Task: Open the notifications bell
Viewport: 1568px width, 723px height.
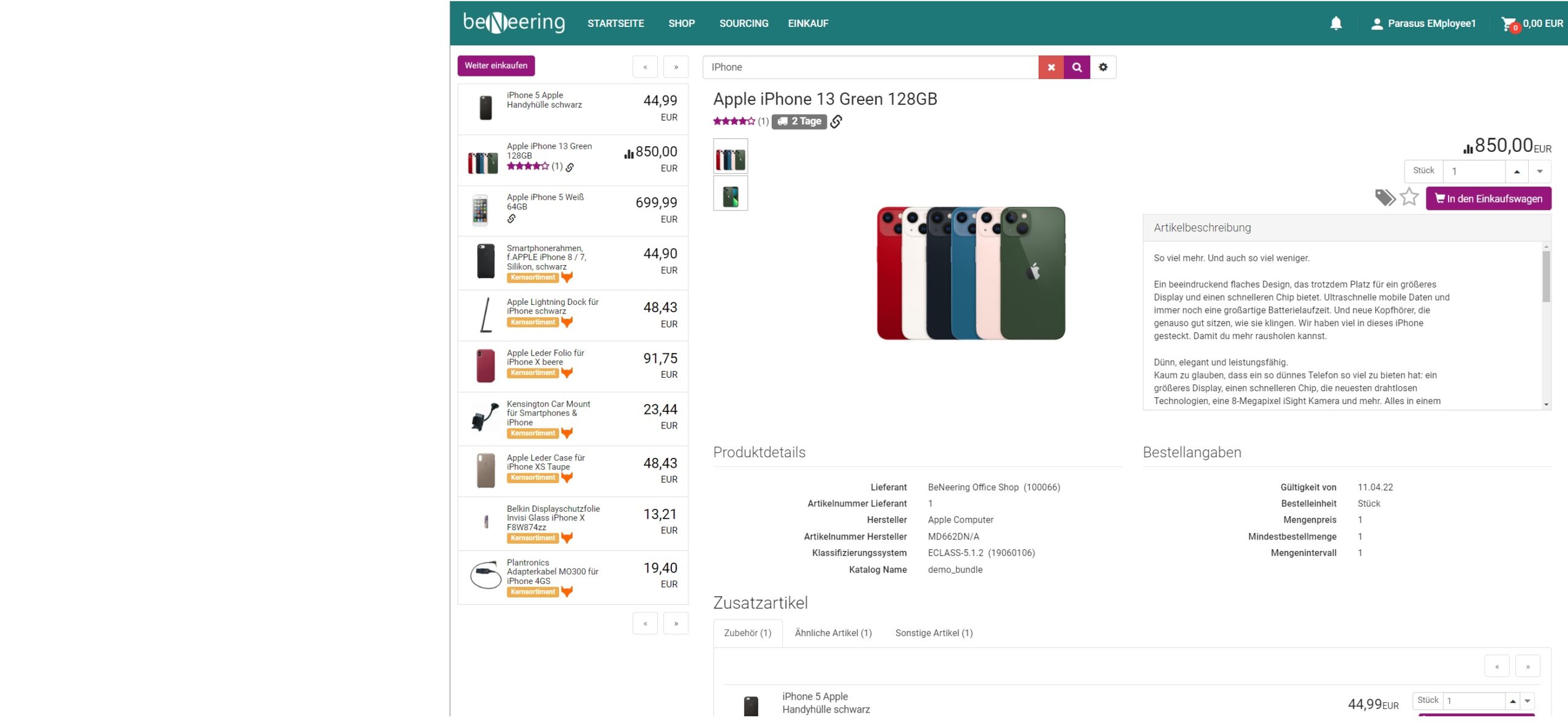Action: pos(1336,23)
